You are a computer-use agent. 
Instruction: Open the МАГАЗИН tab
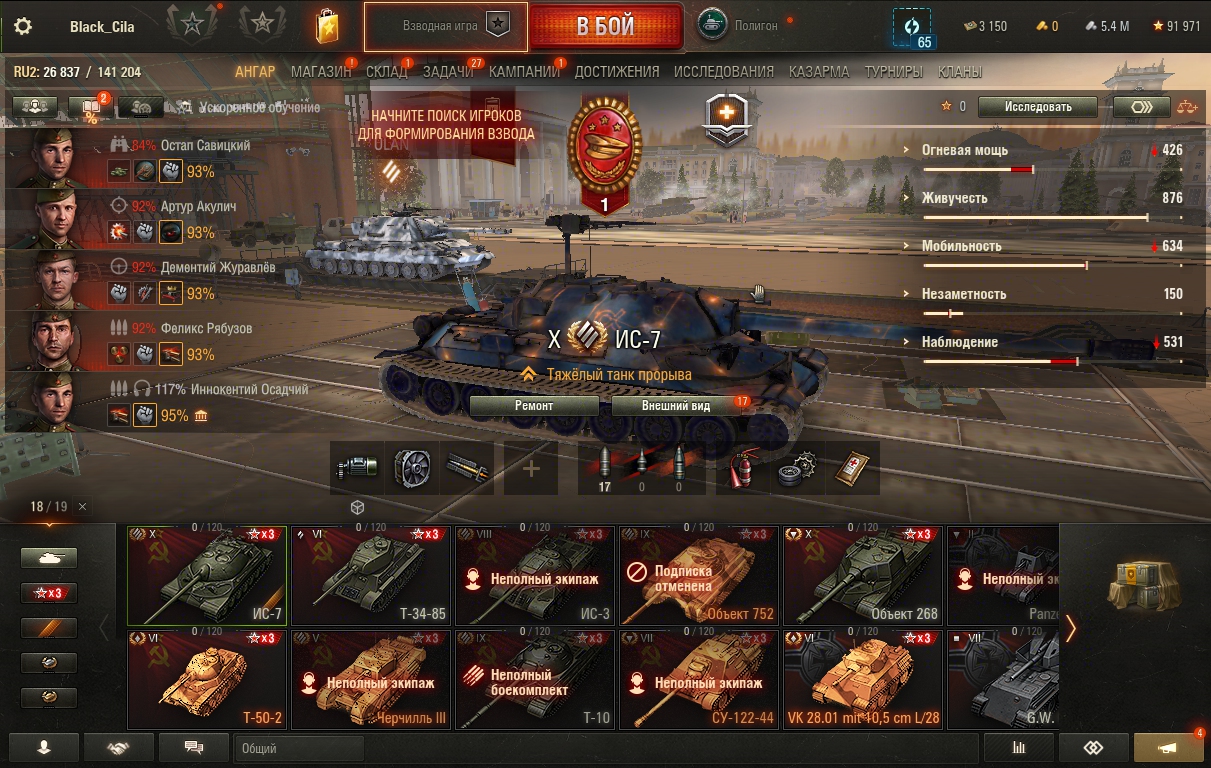point(321,72)
